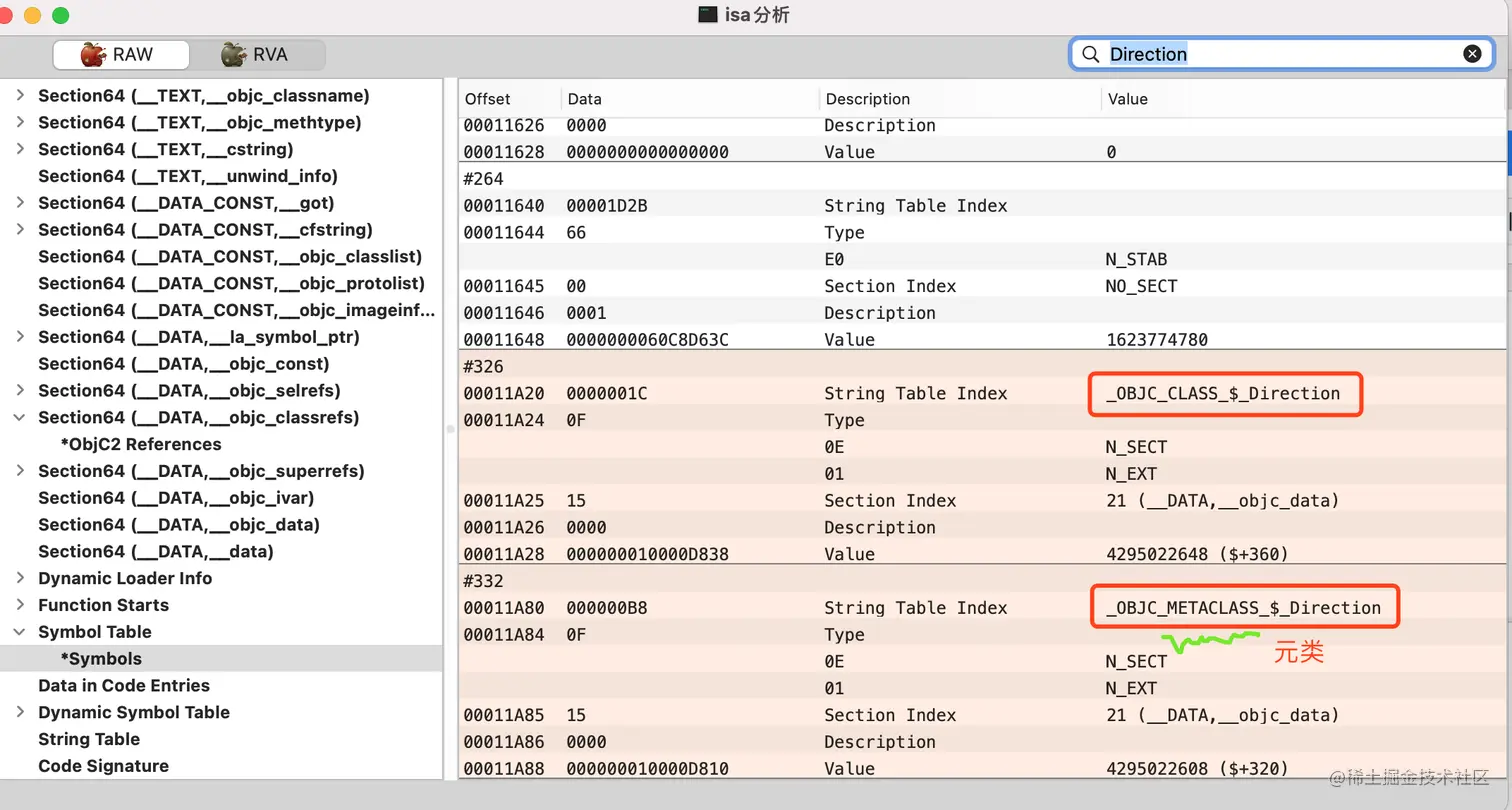
Task: Click data 00001D2B in offset 00011640
Action: [607, 206]
